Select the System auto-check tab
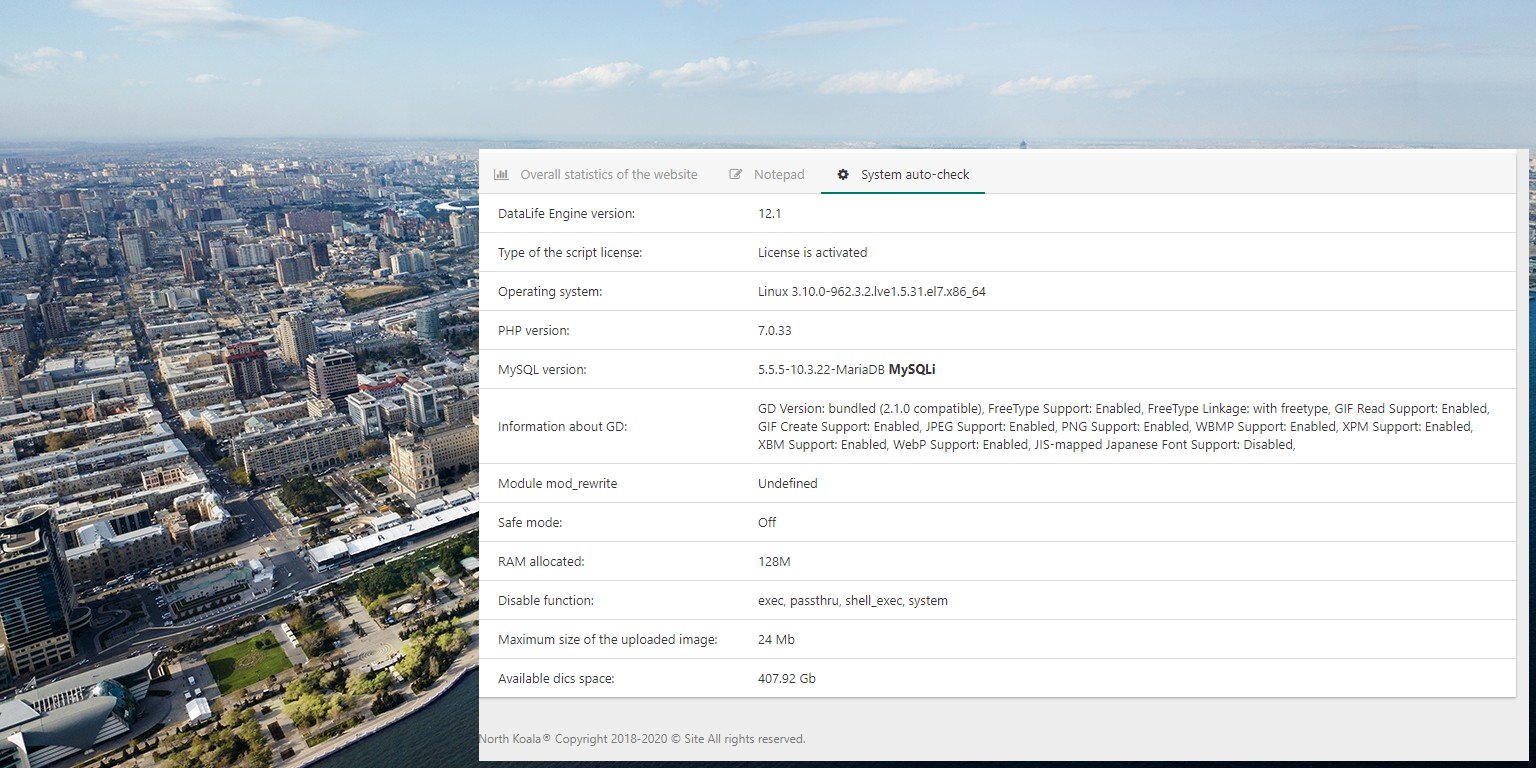Image resolution: width=1536 pixels, height=768 pixels. point(903,174)
